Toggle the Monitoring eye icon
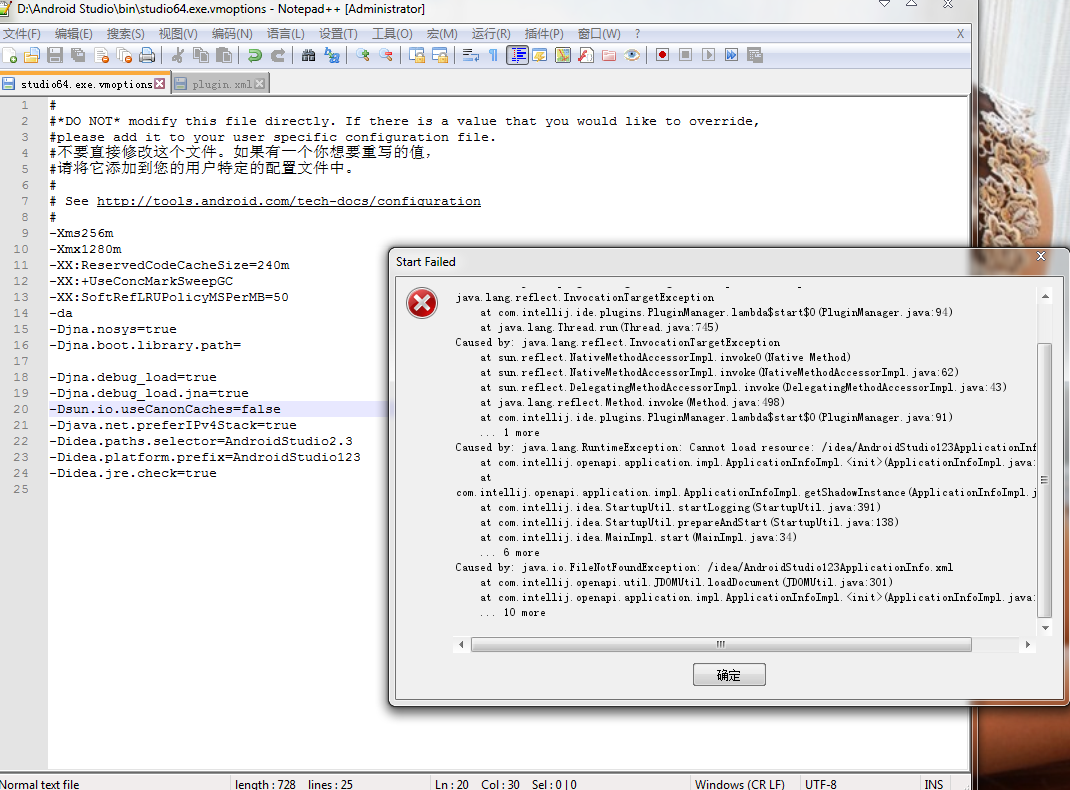The height and width of the screenshot is (790, 1070). click(633, 55)
